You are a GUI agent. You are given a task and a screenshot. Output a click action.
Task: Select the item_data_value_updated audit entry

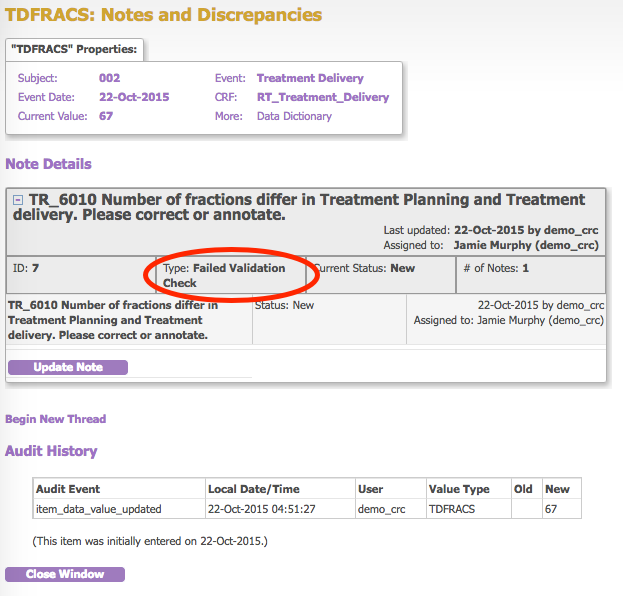click(98, 509)
